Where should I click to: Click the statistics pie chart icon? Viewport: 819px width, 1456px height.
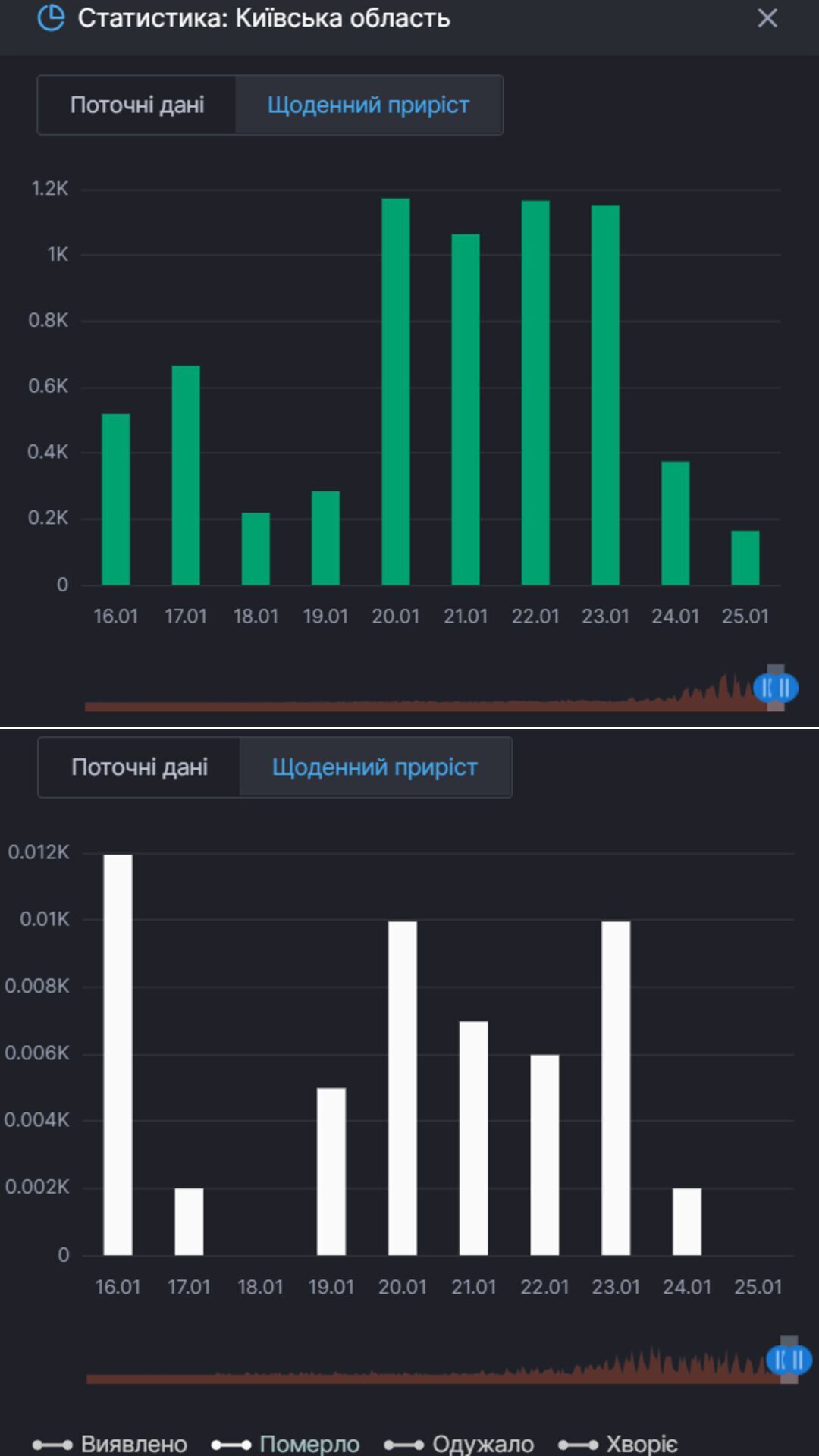51,17
